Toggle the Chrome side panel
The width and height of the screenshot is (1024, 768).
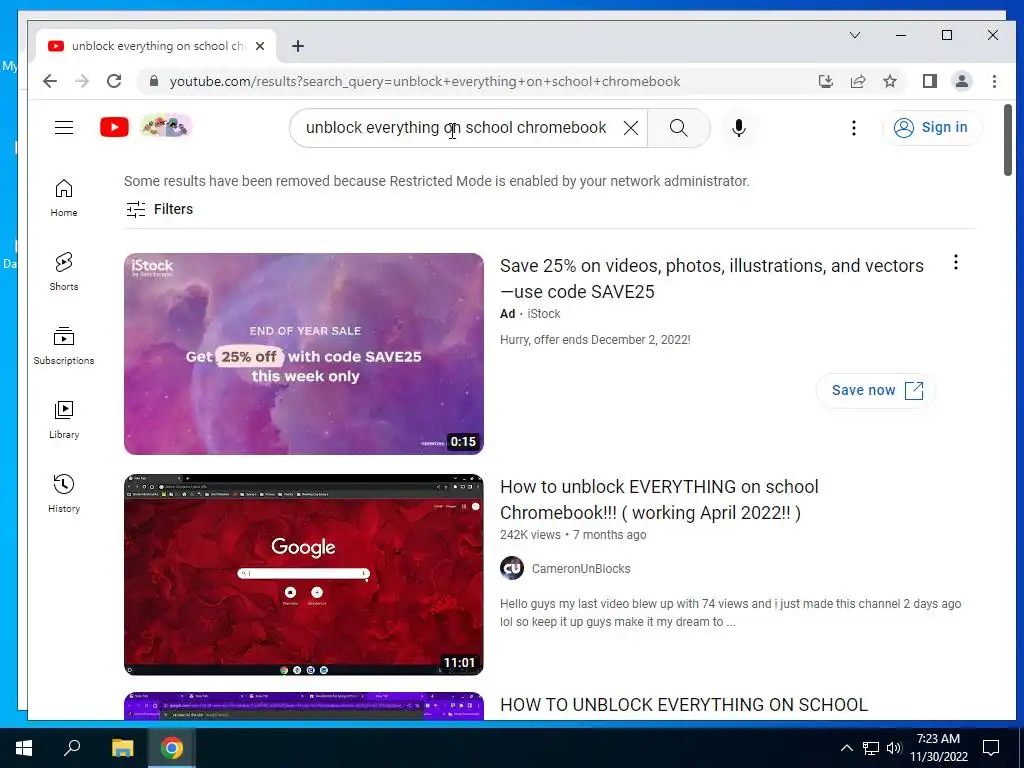tap(929, 81)
